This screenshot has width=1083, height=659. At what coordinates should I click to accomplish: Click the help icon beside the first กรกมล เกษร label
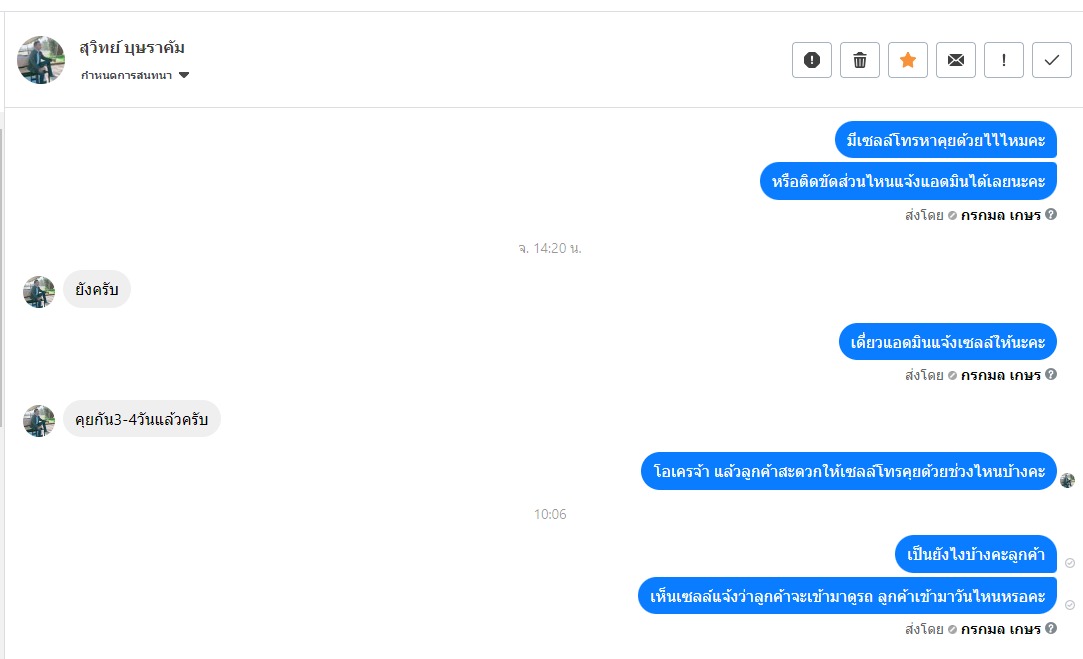1051,214
